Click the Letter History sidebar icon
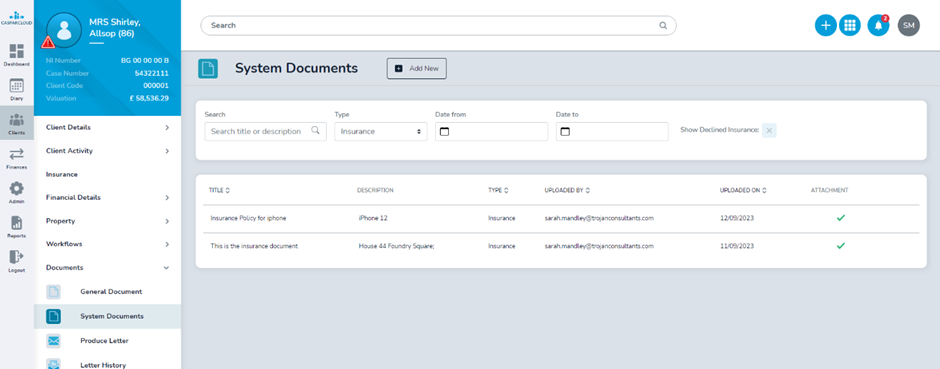Image resolution: width=940 pixels, height=369 pixels. (x=54, y=364)
